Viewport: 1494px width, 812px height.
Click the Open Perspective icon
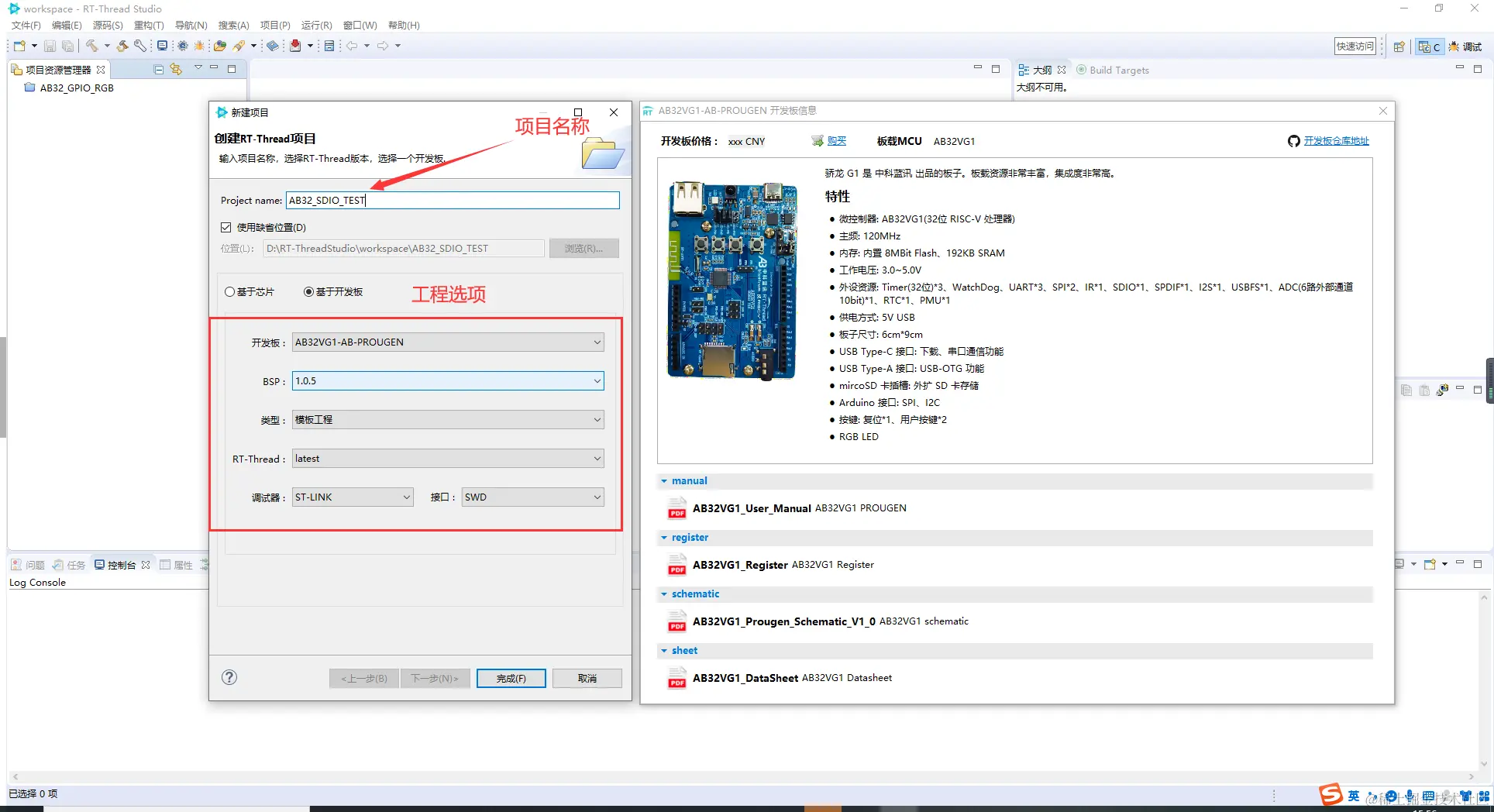(x=1399, y=46)
